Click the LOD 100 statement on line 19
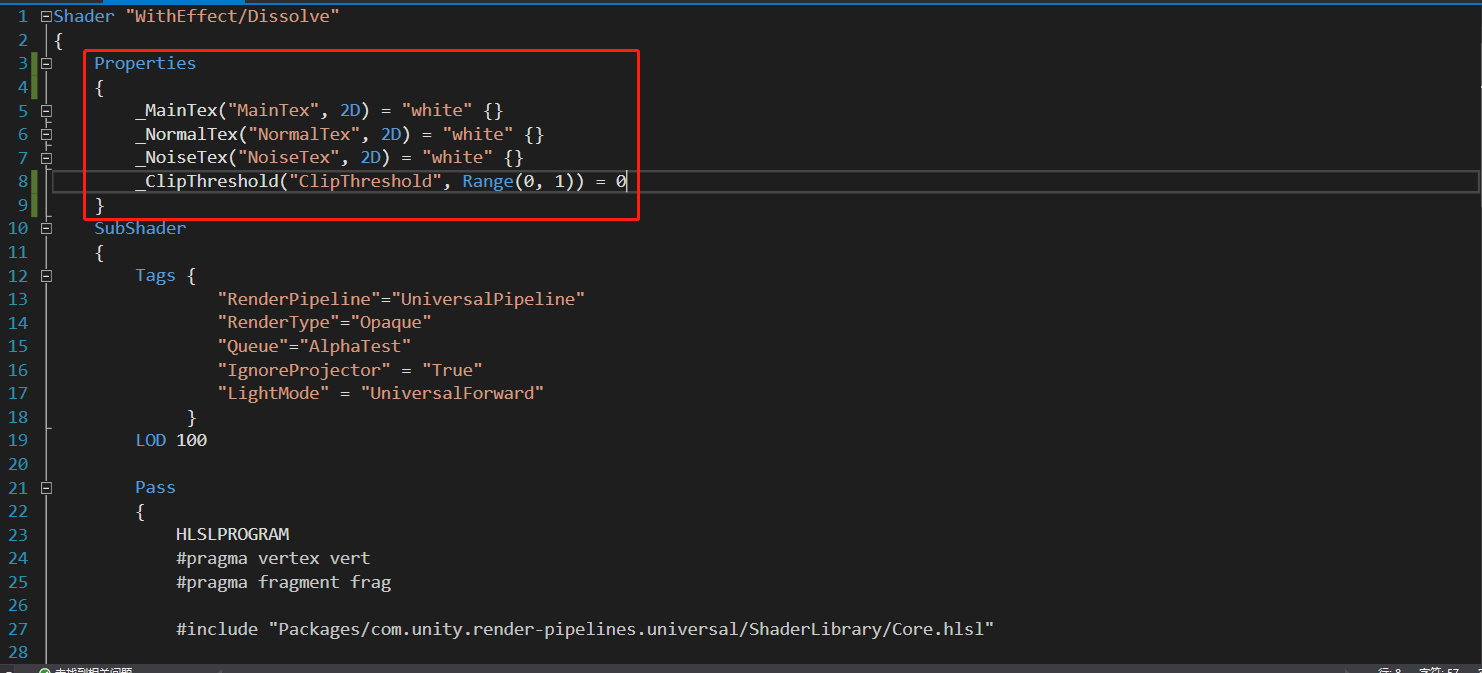Image resolution: width=1482 pixels, height=673 pixels. (x=170, y=440)
